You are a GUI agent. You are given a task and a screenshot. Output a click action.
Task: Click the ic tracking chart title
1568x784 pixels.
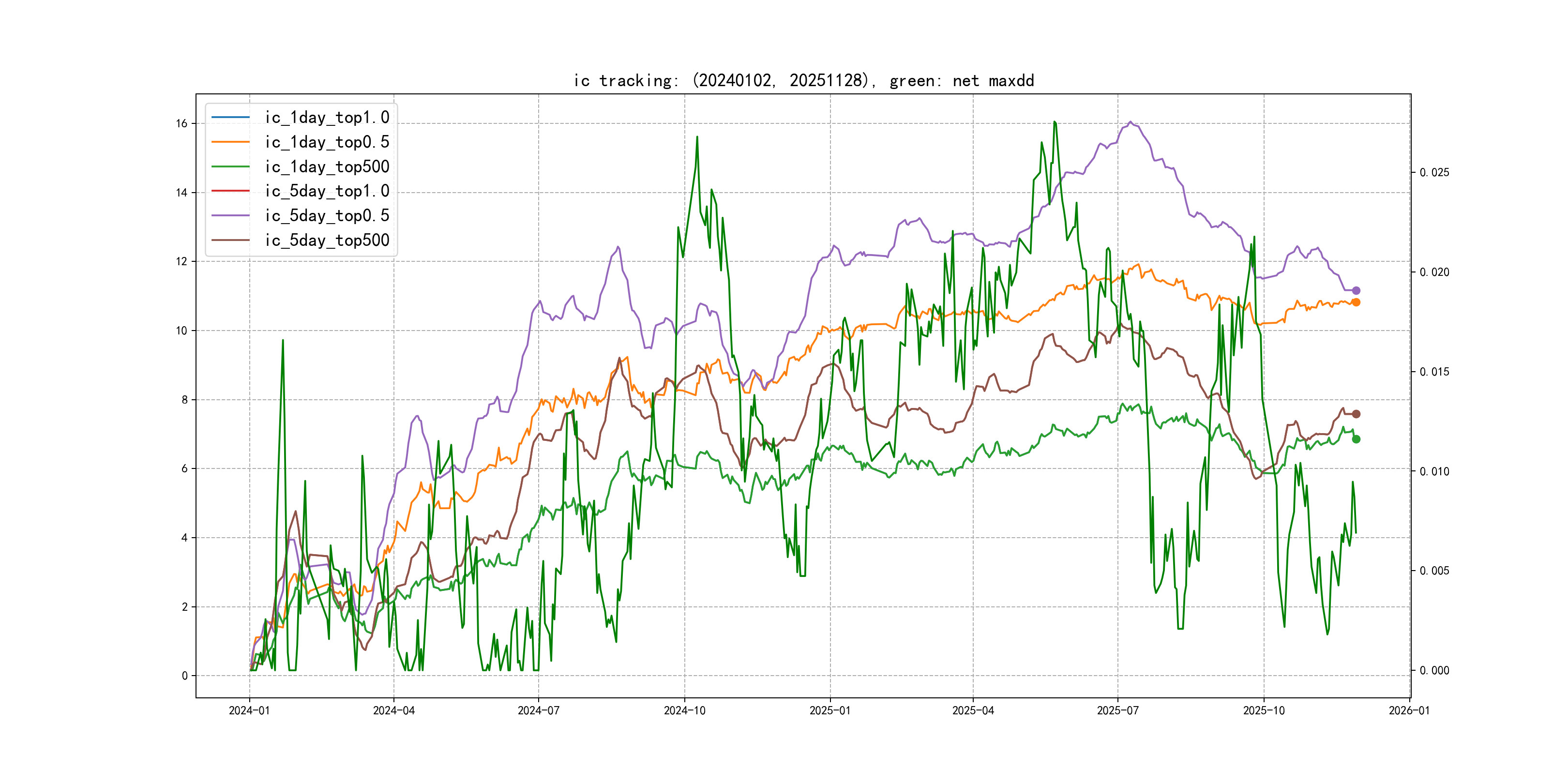click(803, 80)
